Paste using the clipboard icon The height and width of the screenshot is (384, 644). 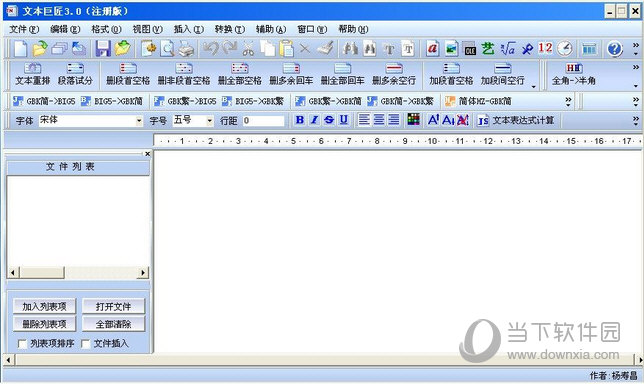click(286, 48)
